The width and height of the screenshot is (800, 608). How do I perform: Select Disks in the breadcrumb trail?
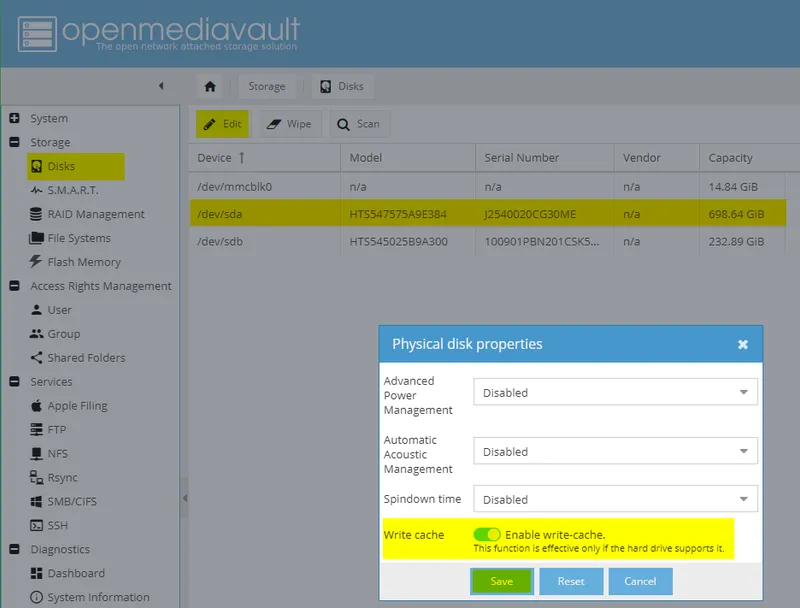click(343, 87)
